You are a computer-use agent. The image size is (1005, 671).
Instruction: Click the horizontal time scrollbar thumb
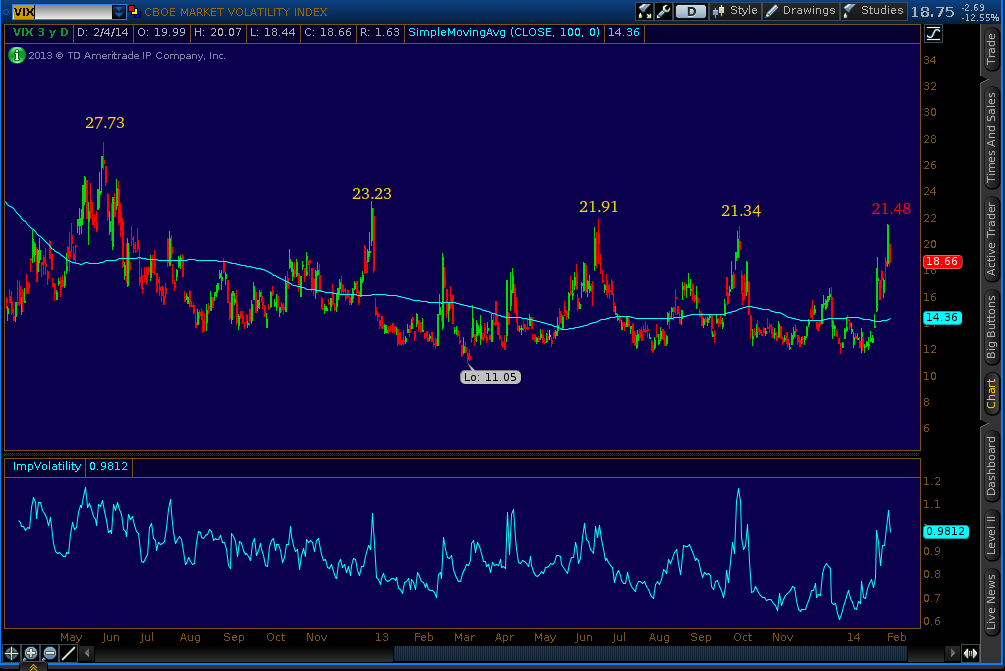tap(650, 653)
